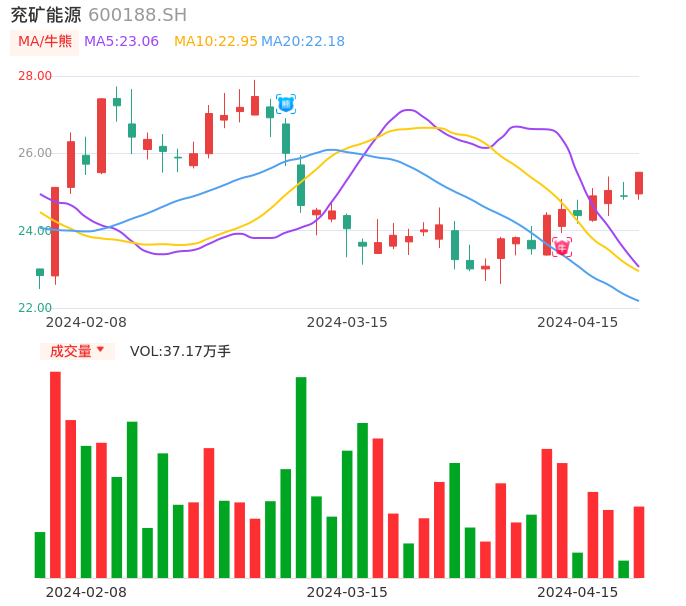Toggle the MA/牛熊 indicator button
The height and width of the screenshot is (606, 686).
pyautogui.click(x=44, y=42)
